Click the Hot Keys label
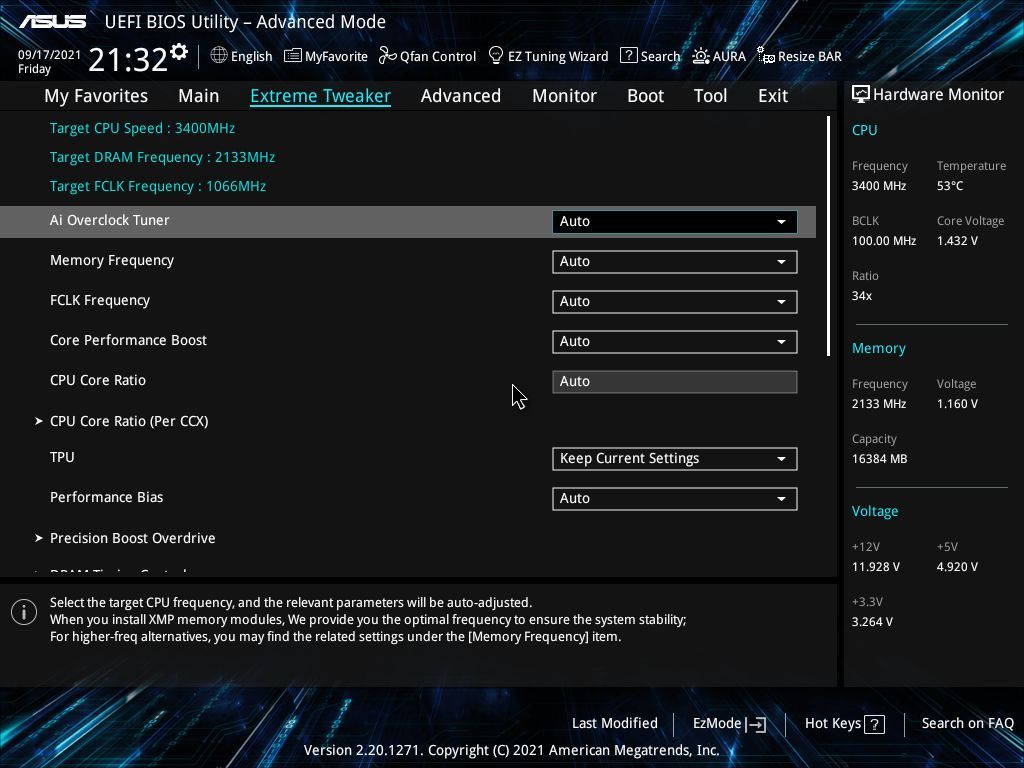 (x=833, y=724)
